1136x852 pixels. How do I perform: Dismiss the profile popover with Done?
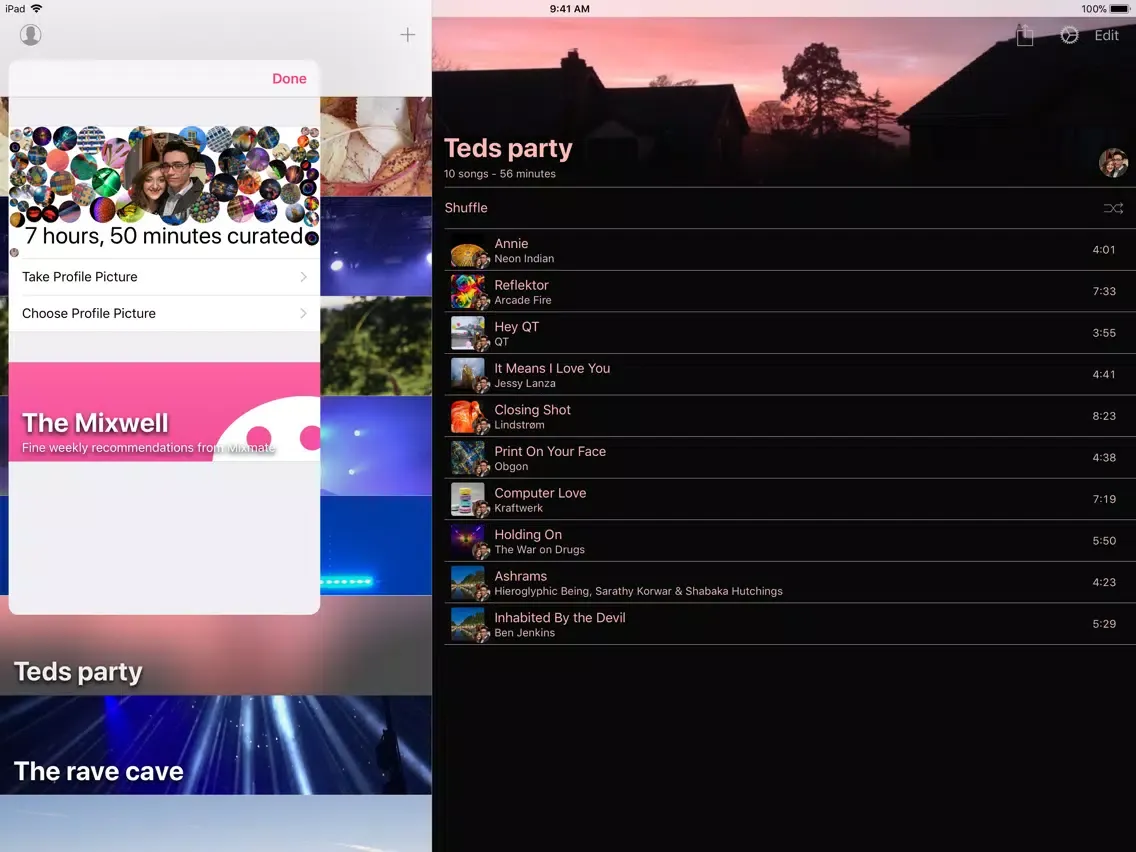tap(289, 78)
